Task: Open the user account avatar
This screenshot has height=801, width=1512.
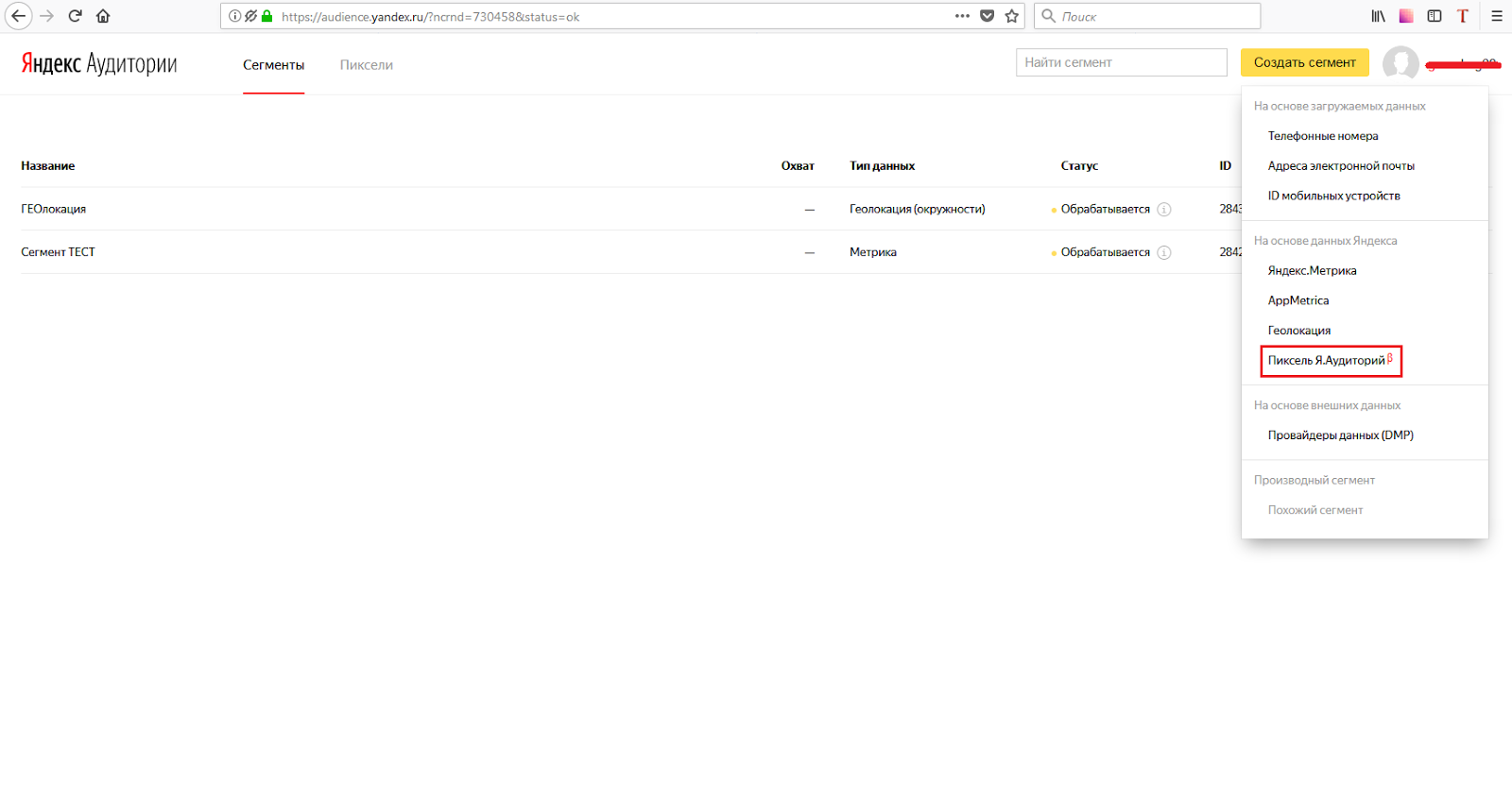Action: (1400, 64)
